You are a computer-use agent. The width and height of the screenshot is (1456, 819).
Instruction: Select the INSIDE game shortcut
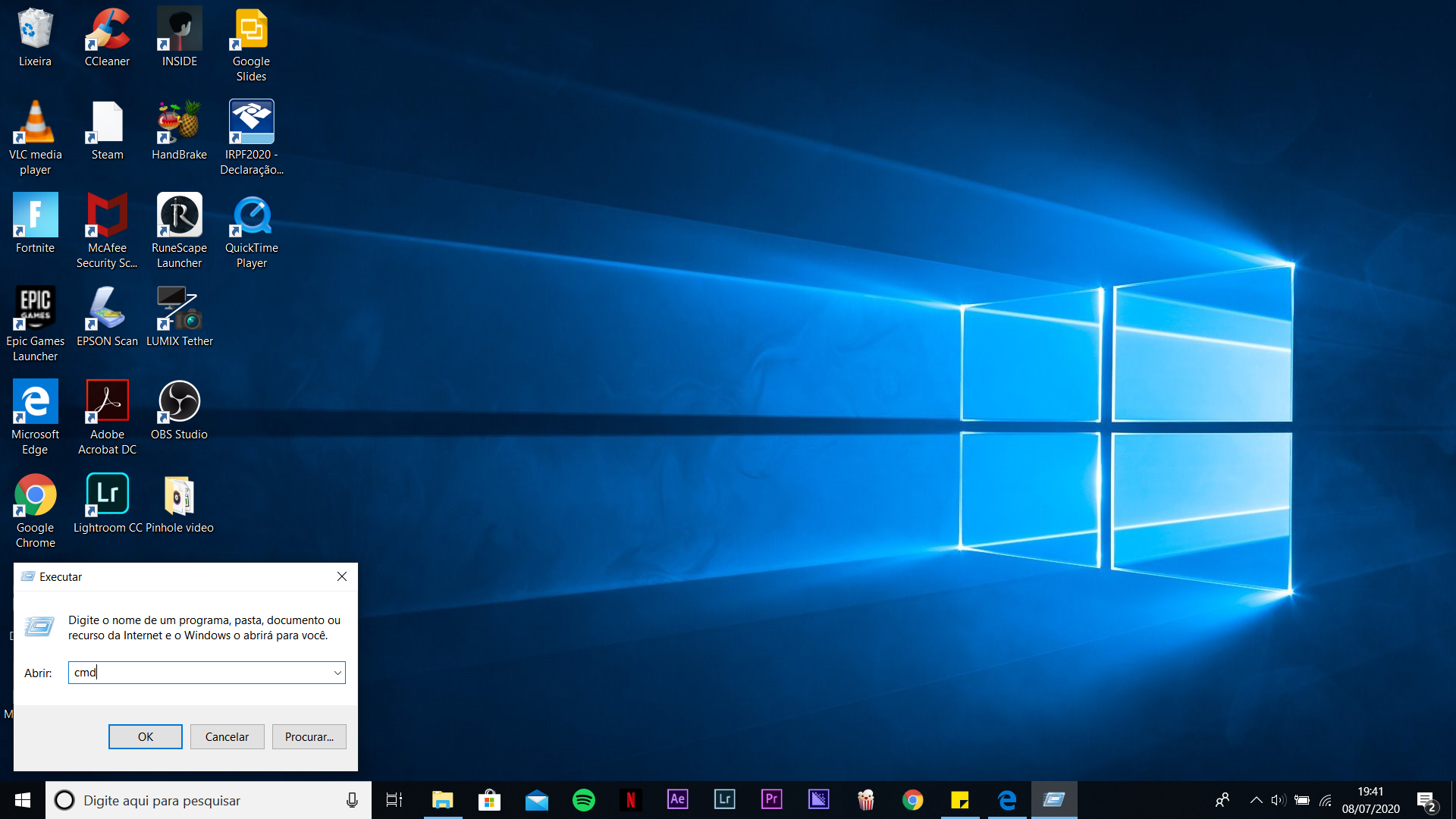[x=180, y=38]
